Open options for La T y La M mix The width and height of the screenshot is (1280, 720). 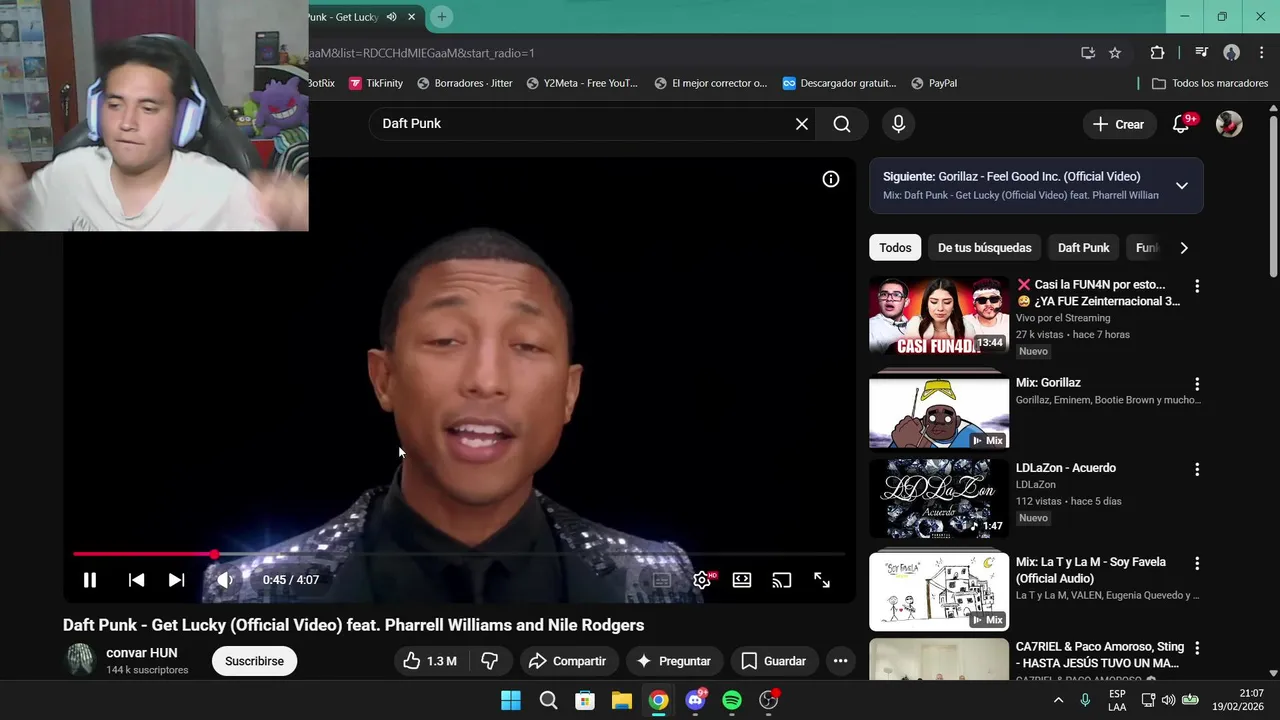(1197, 563)
